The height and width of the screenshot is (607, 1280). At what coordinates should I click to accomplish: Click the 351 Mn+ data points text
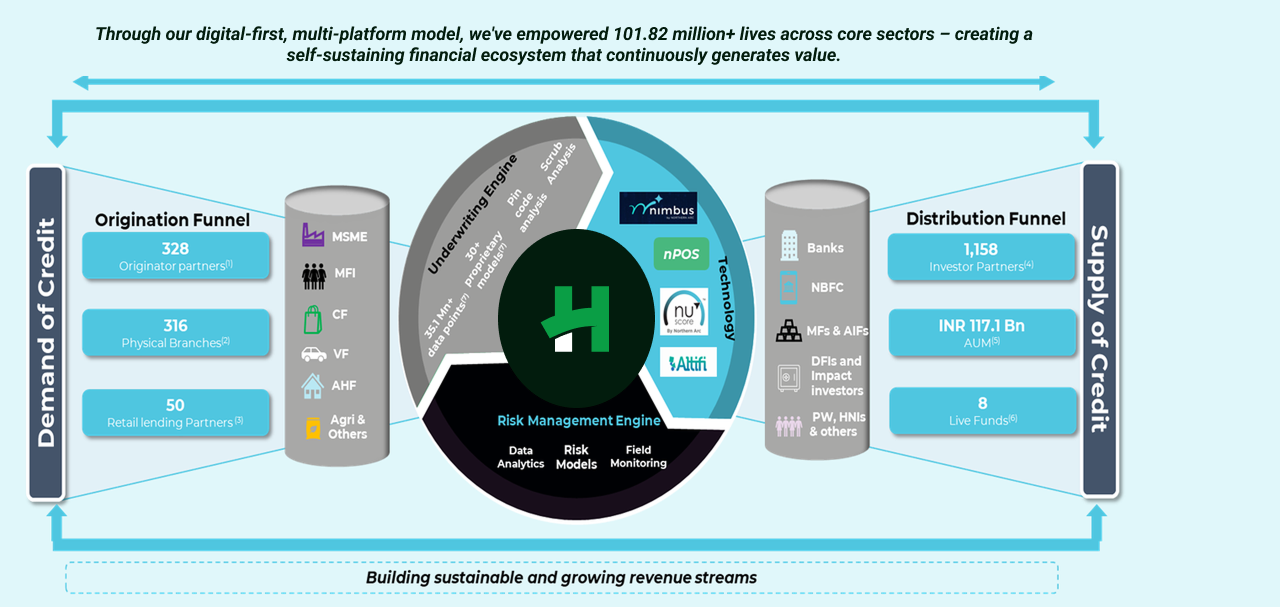(x=447, y=323)
